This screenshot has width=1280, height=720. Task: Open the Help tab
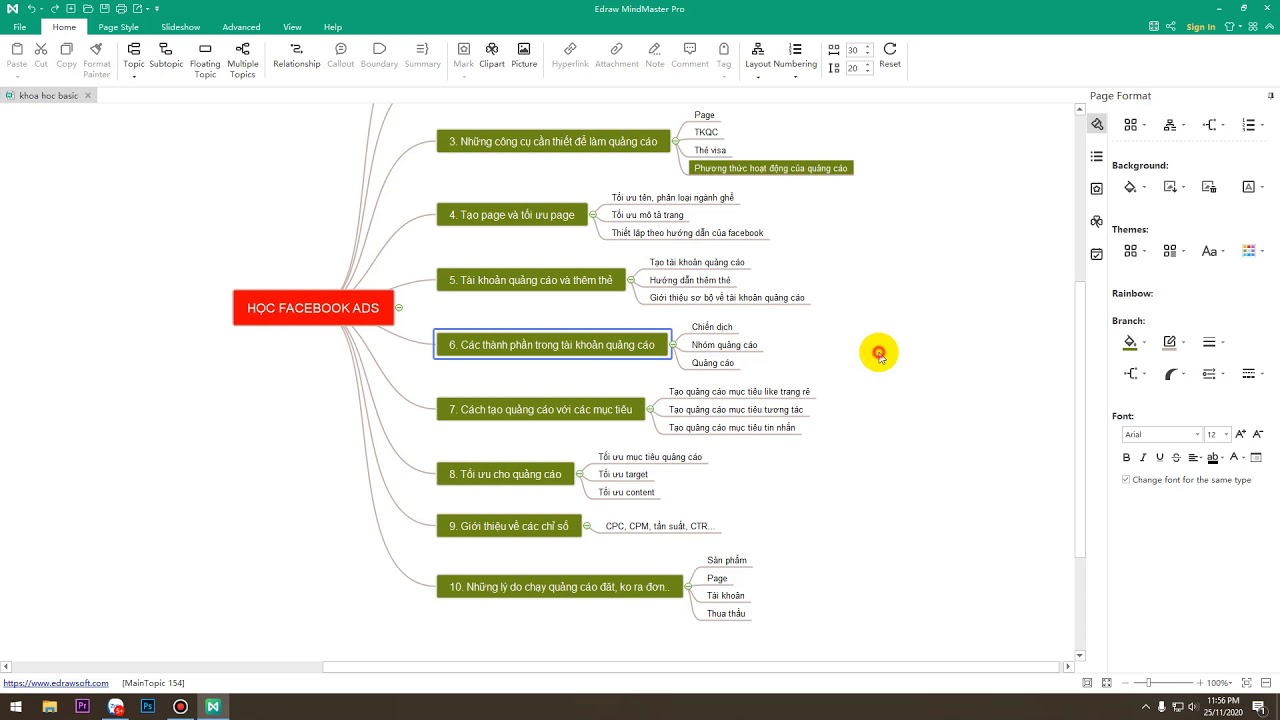[333, 27]
